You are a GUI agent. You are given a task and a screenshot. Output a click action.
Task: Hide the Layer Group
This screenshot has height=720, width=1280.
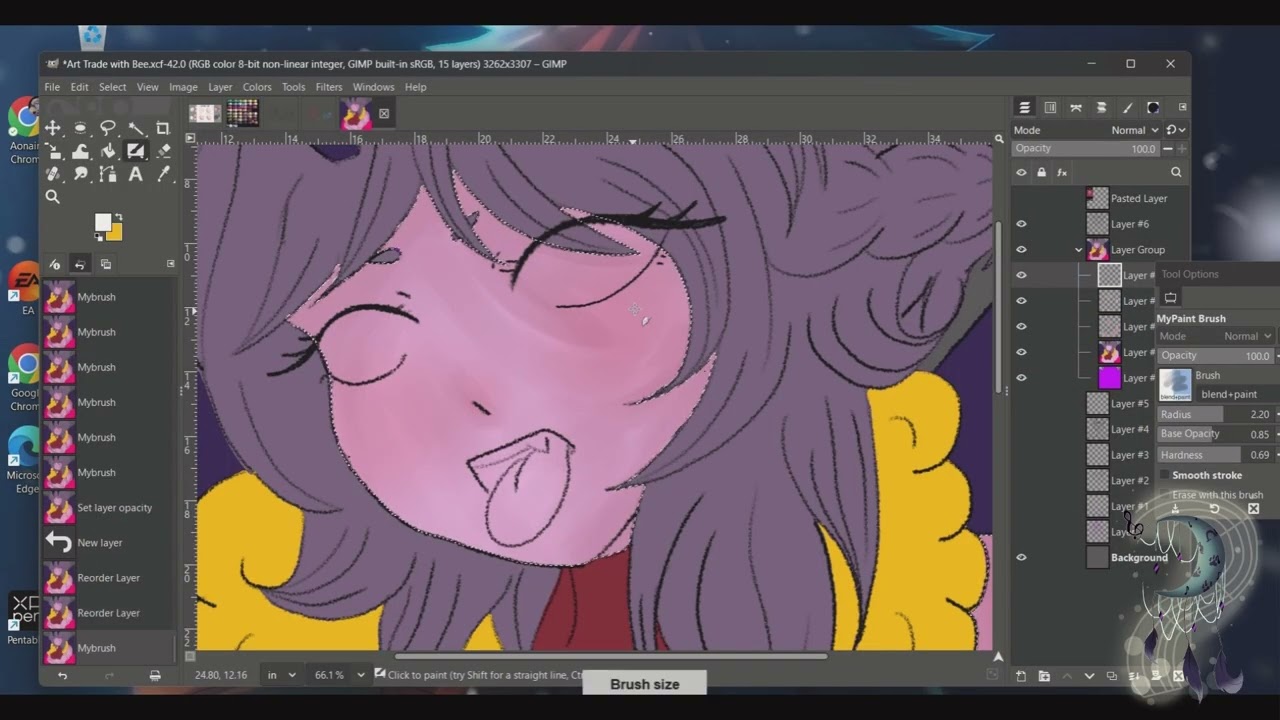pos(1021,250)
